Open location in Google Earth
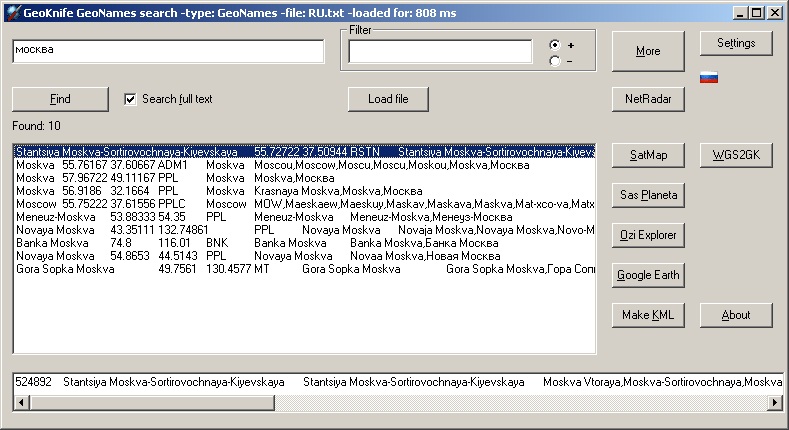Image resolution: width=789 pixels, height=430 pixels. click(x=648, y=275)
